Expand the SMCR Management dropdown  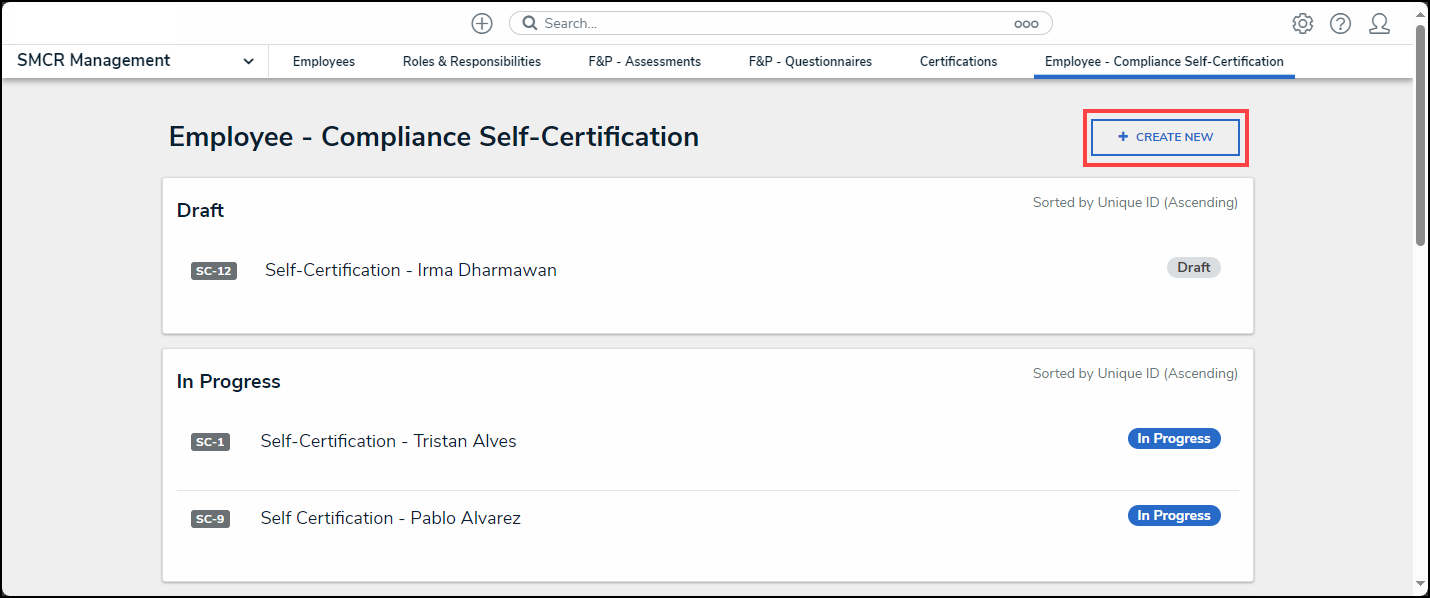pos(248,61)
